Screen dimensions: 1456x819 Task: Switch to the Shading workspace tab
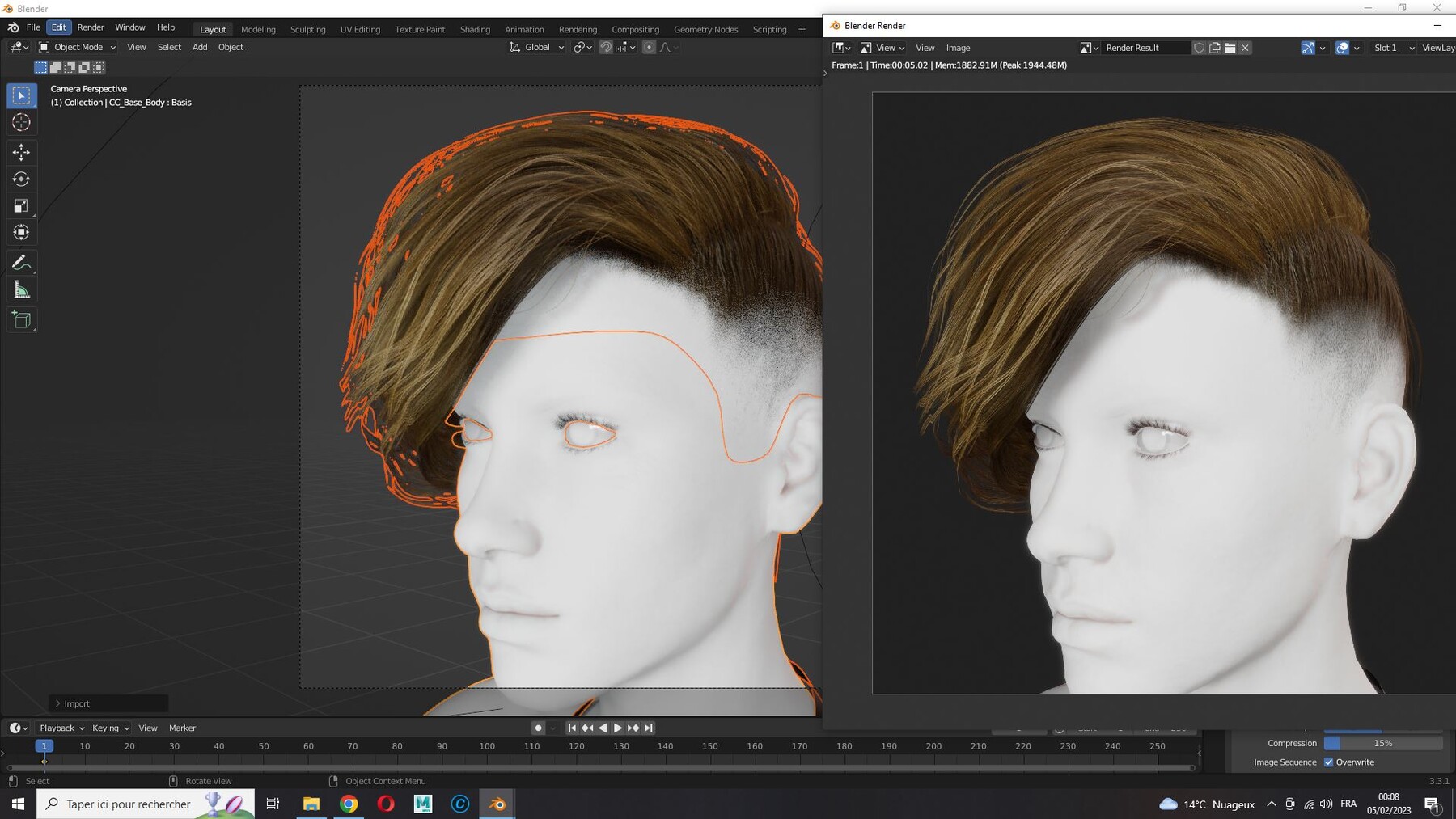click(x=475, y=30)
